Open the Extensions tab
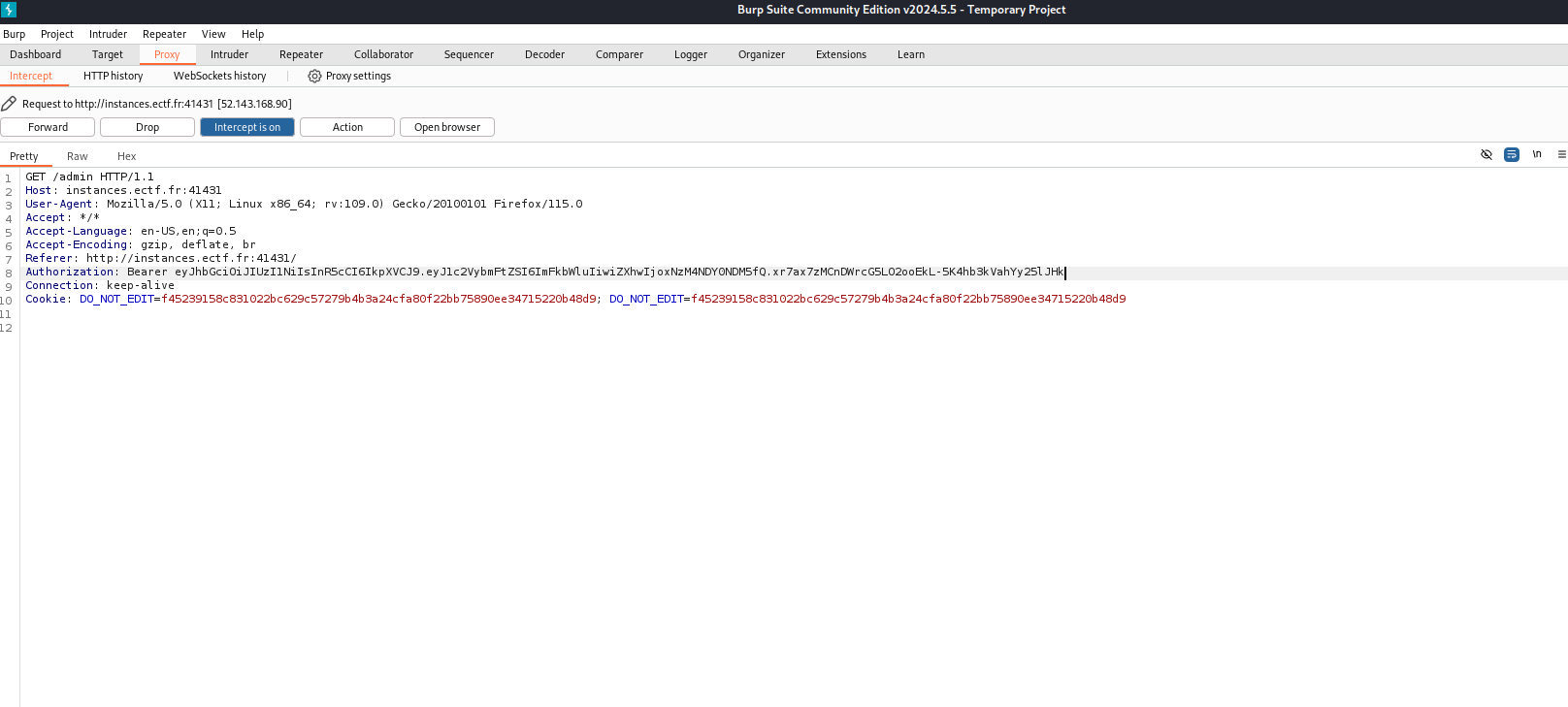 tap(841, 54)
